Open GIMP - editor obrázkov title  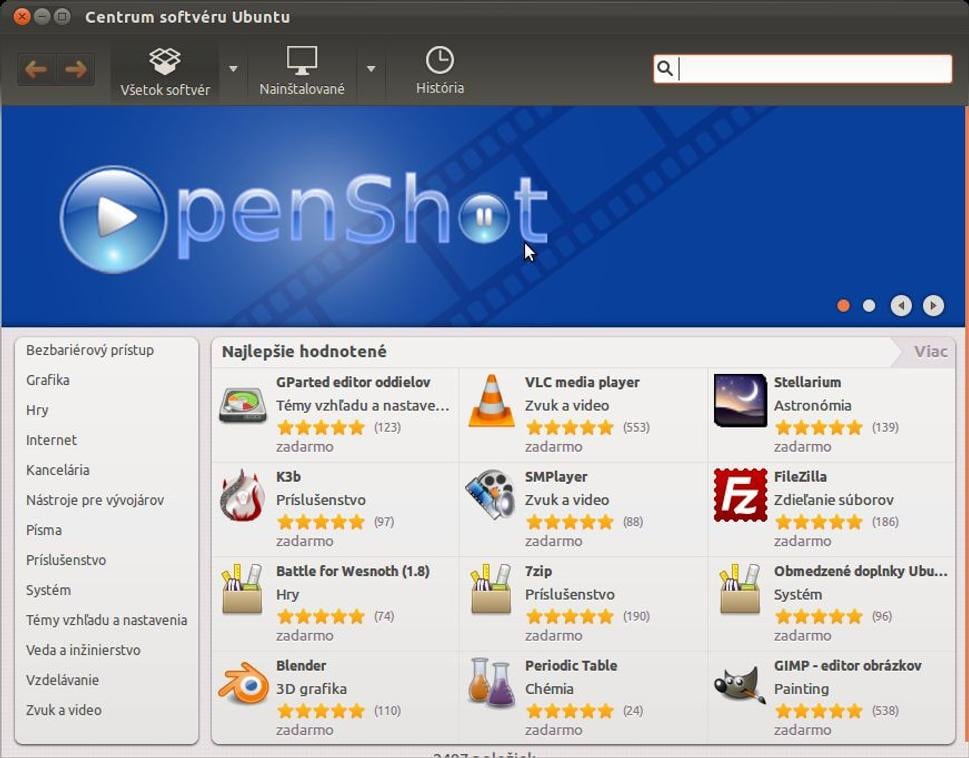(x=847, y=666)
